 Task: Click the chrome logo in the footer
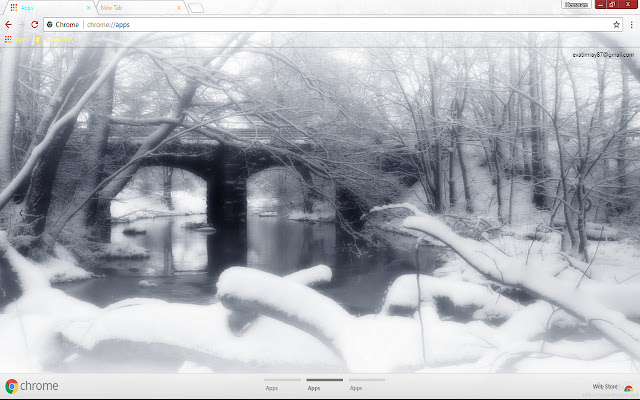[x=32, y=386]
